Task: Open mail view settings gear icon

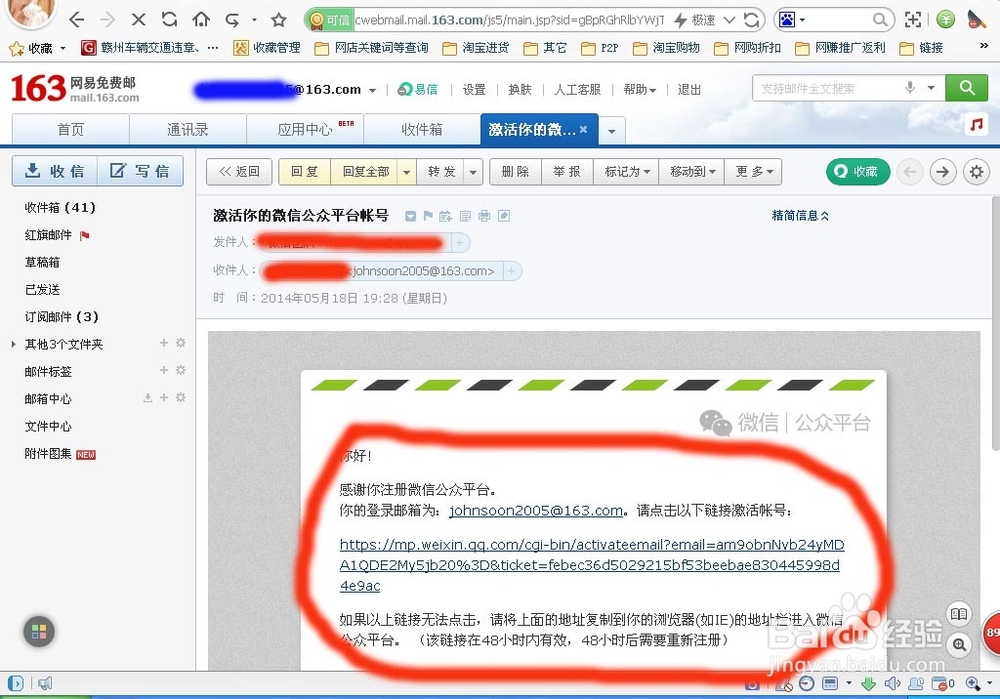Action: click(x=976, y=172)
